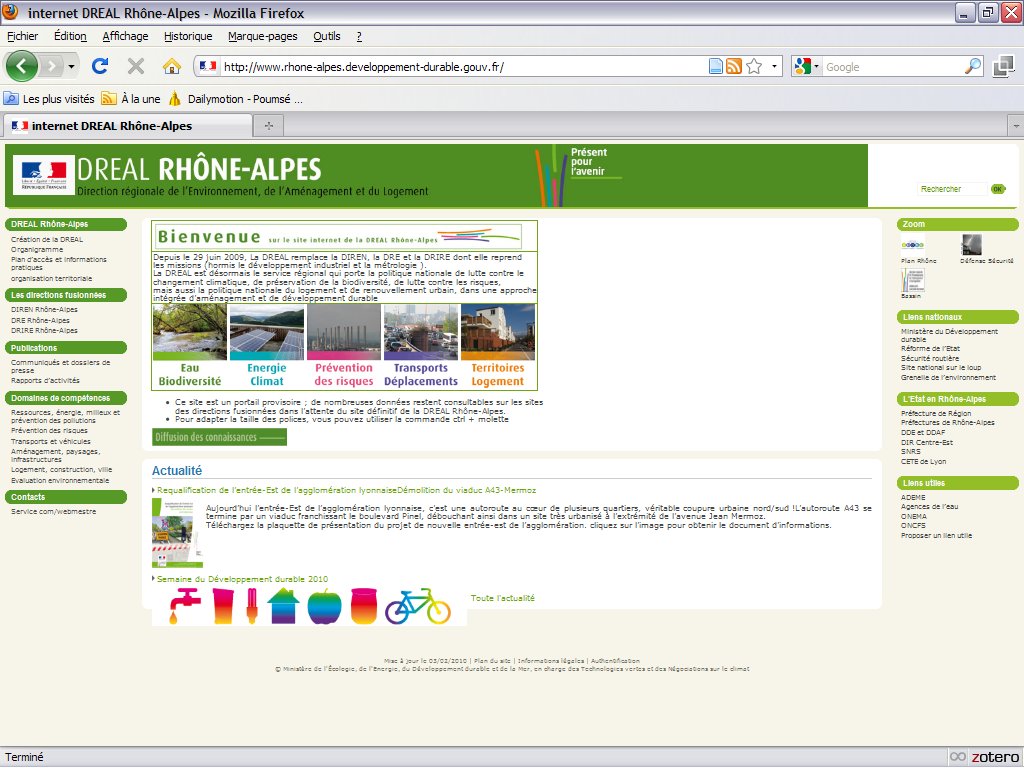Open the search engine selector dropdown
The height and width of the screenshot is (768, 1024).
[x=817, y=67]
